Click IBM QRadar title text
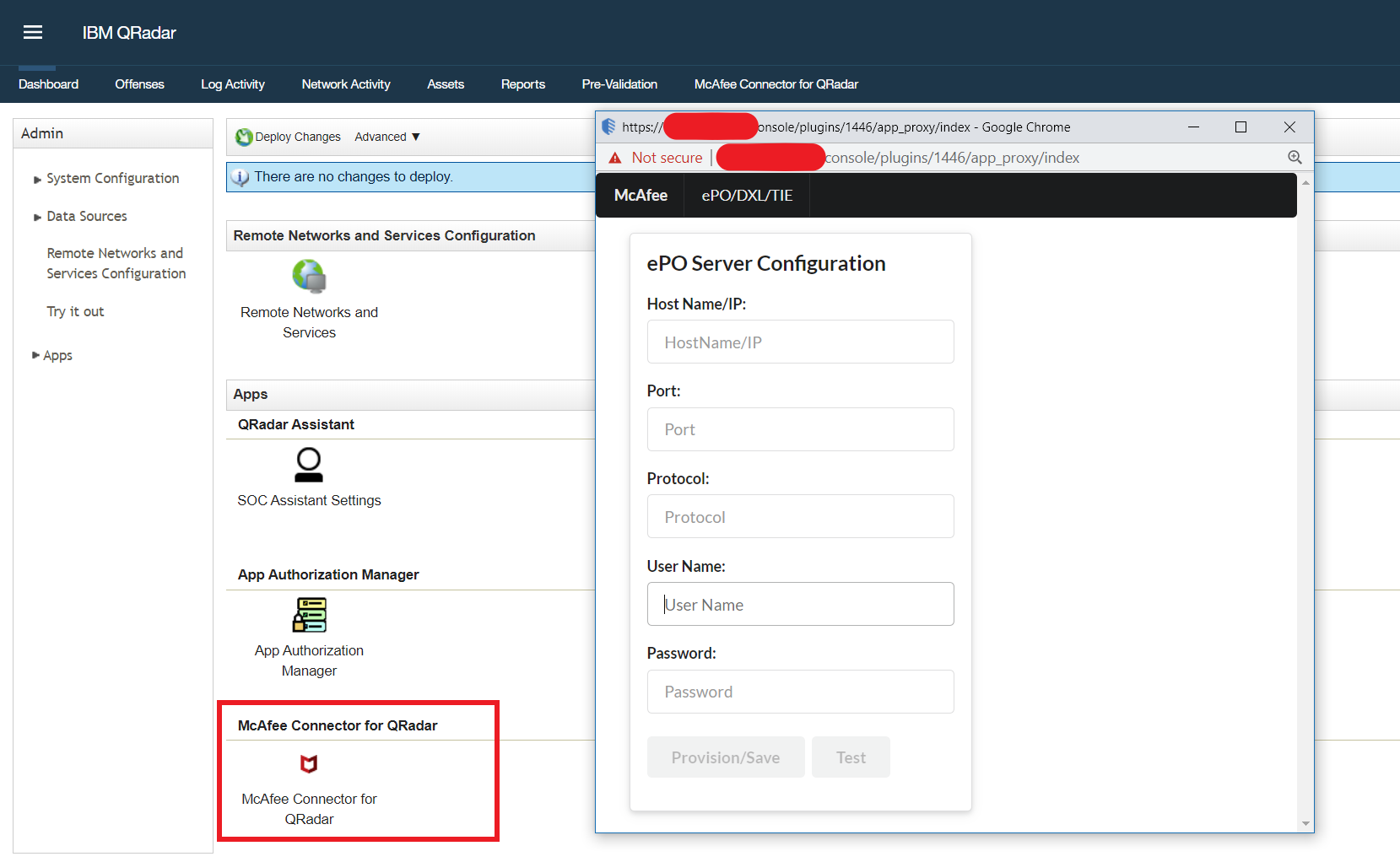 pyautogui.click(x=129, y=33)
